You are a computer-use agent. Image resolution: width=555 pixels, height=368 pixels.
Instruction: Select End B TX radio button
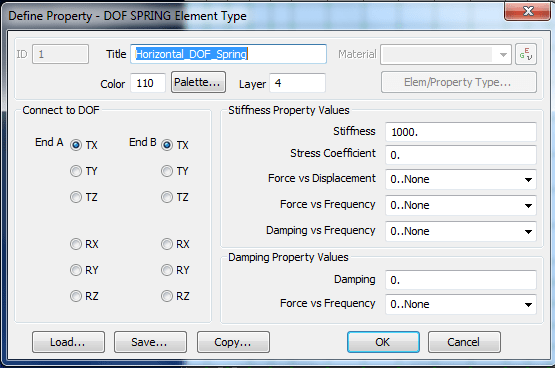point(167,145)
